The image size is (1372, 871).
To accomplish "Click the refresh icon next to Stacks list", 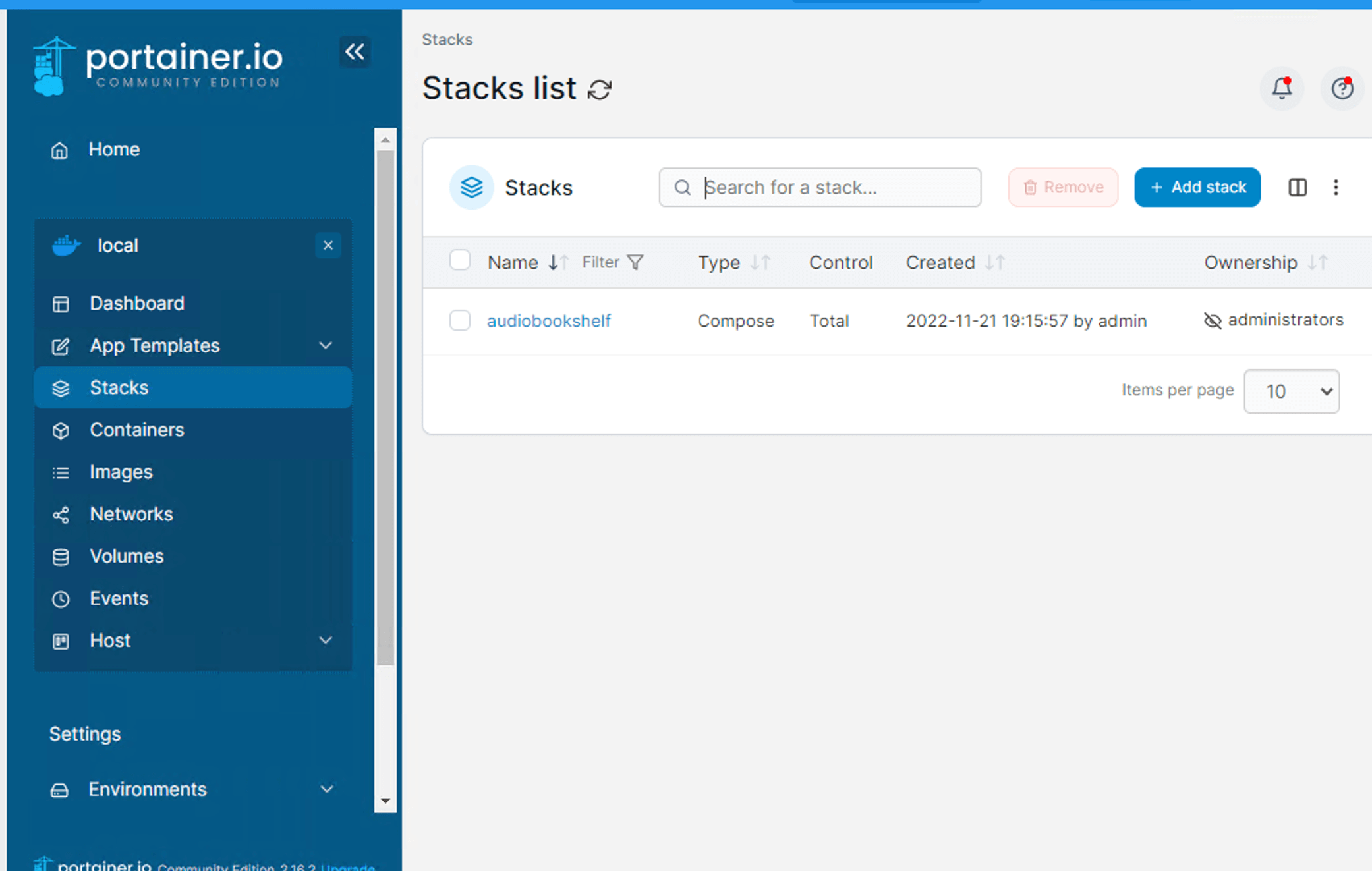I will pyautogui.click(x=600, y=90).
